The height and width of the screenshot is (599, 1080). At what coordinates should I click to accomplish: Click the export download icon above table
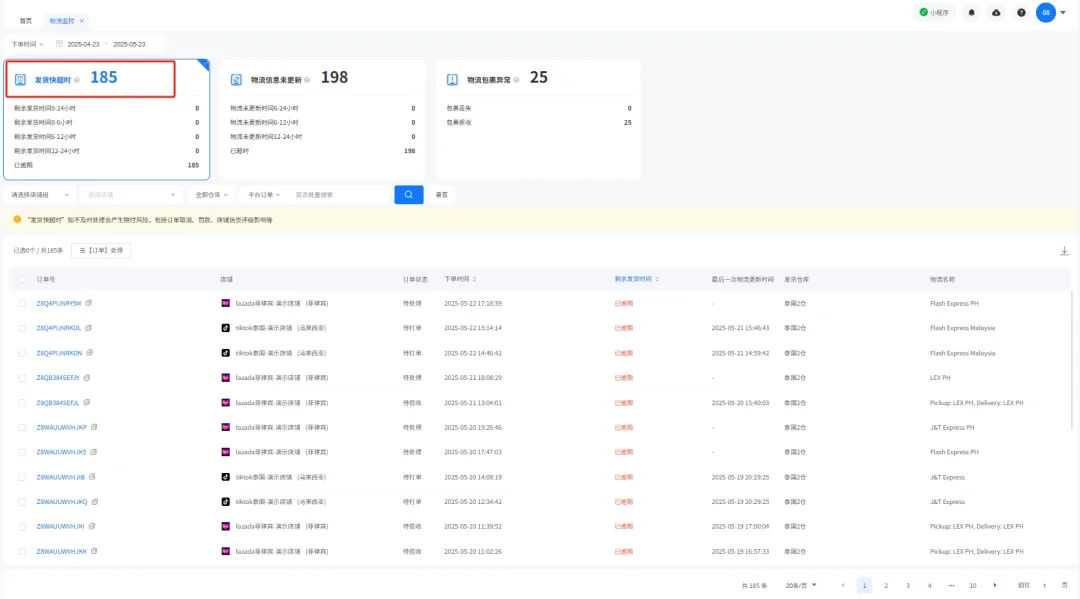[x=1064, y=251]
